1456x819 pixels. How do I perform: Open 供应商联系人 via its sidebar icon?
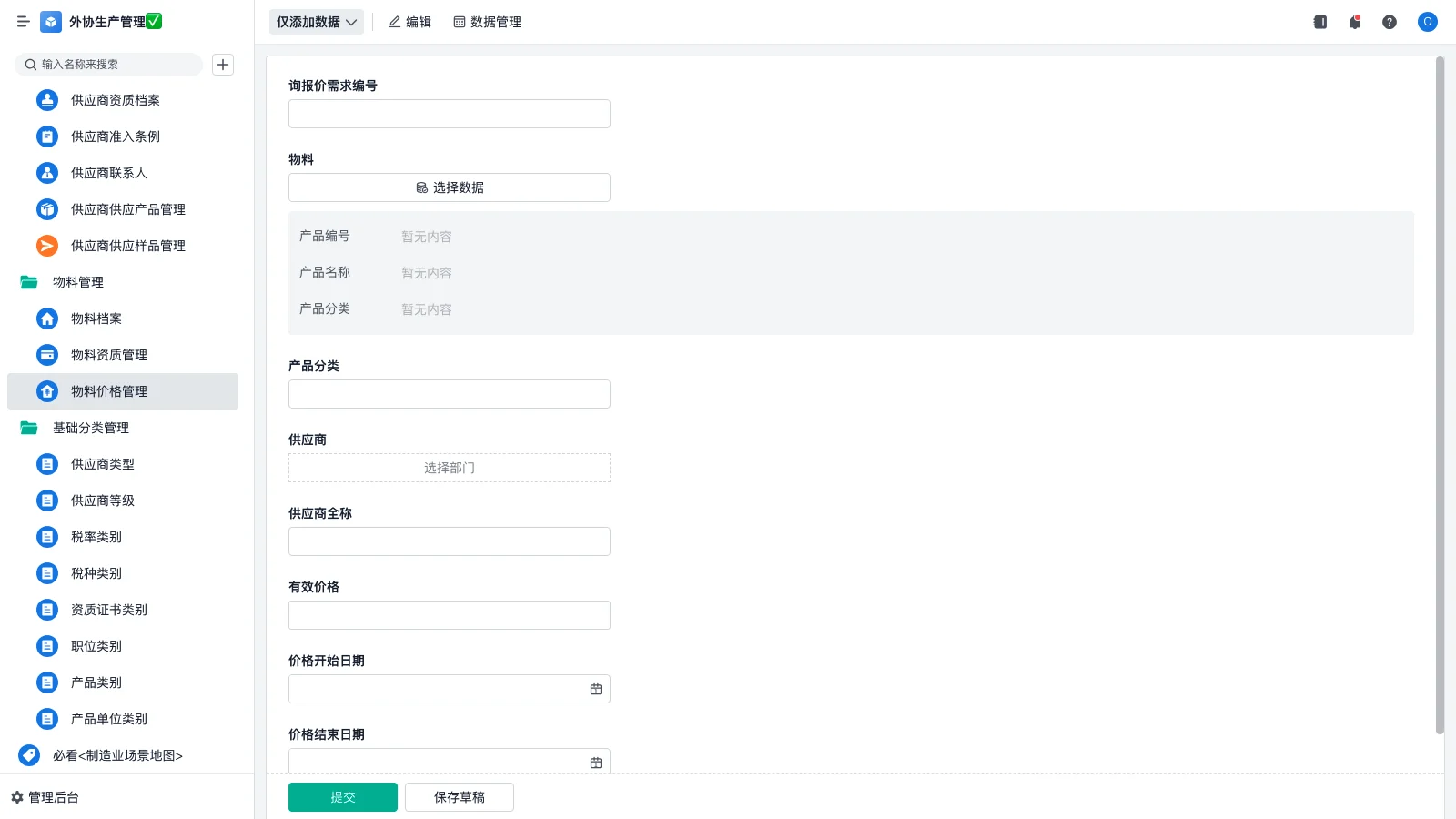tap(47, 173)
